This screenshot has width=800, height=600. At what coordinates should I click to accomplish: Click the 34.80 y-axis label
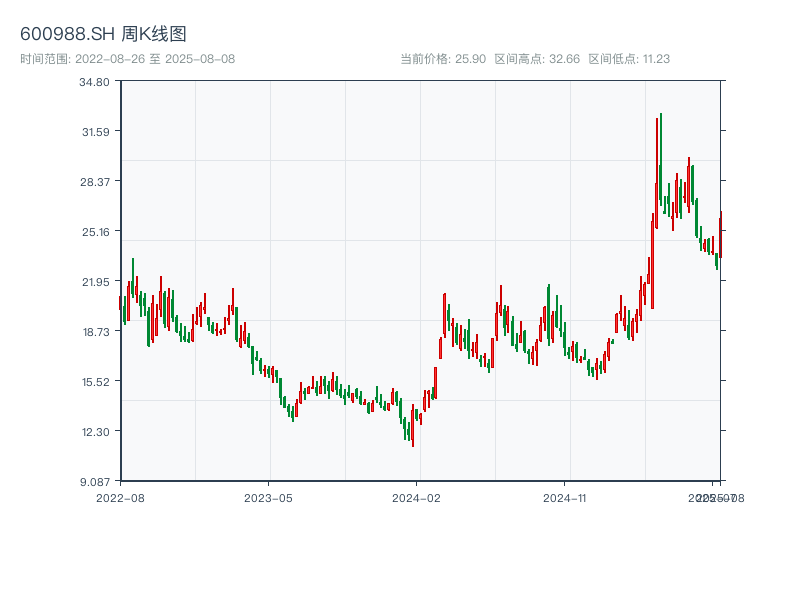(x=94, y=82)
